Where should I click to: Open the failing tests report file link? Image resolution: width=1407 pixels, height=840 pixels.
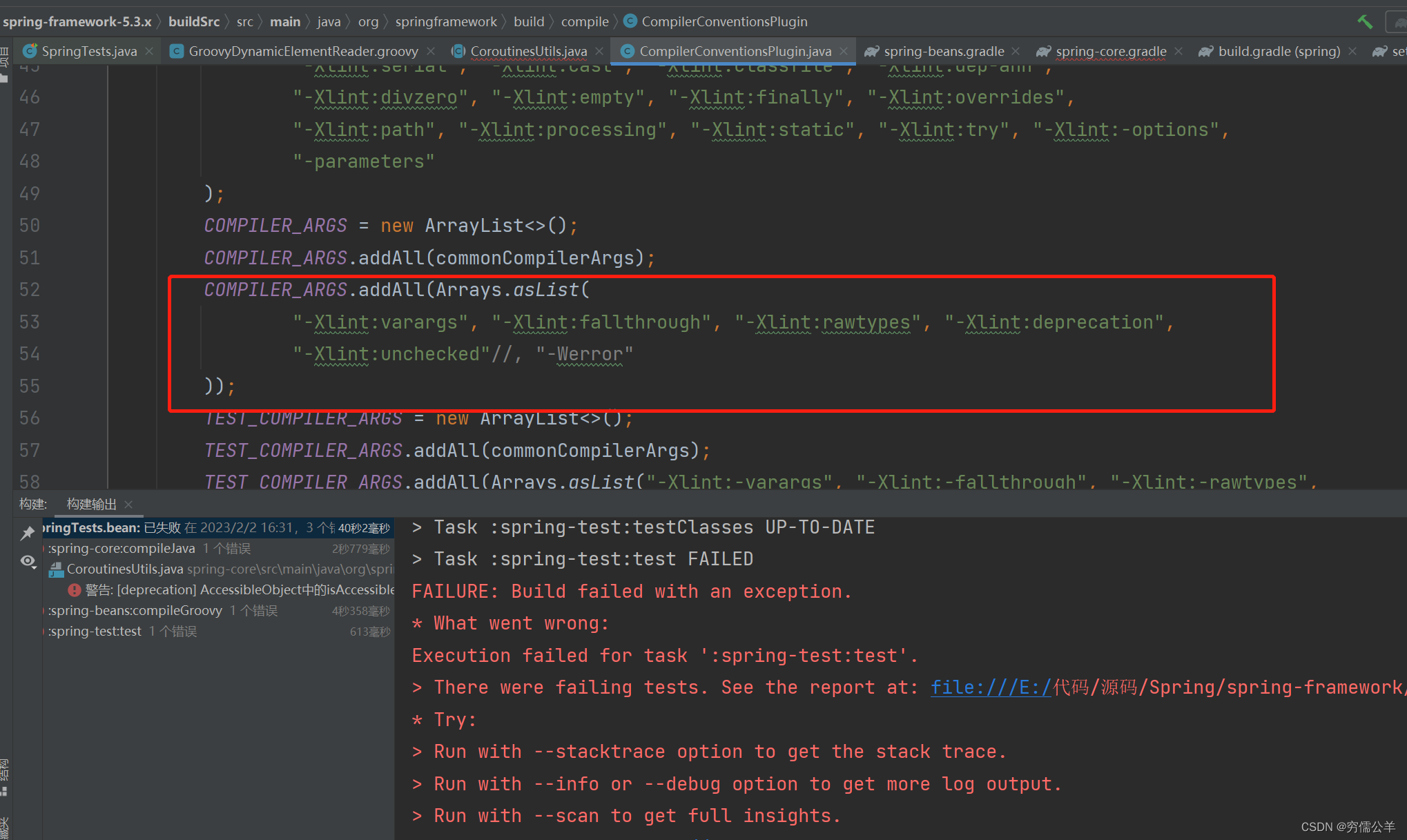click(x=990, y=687)
